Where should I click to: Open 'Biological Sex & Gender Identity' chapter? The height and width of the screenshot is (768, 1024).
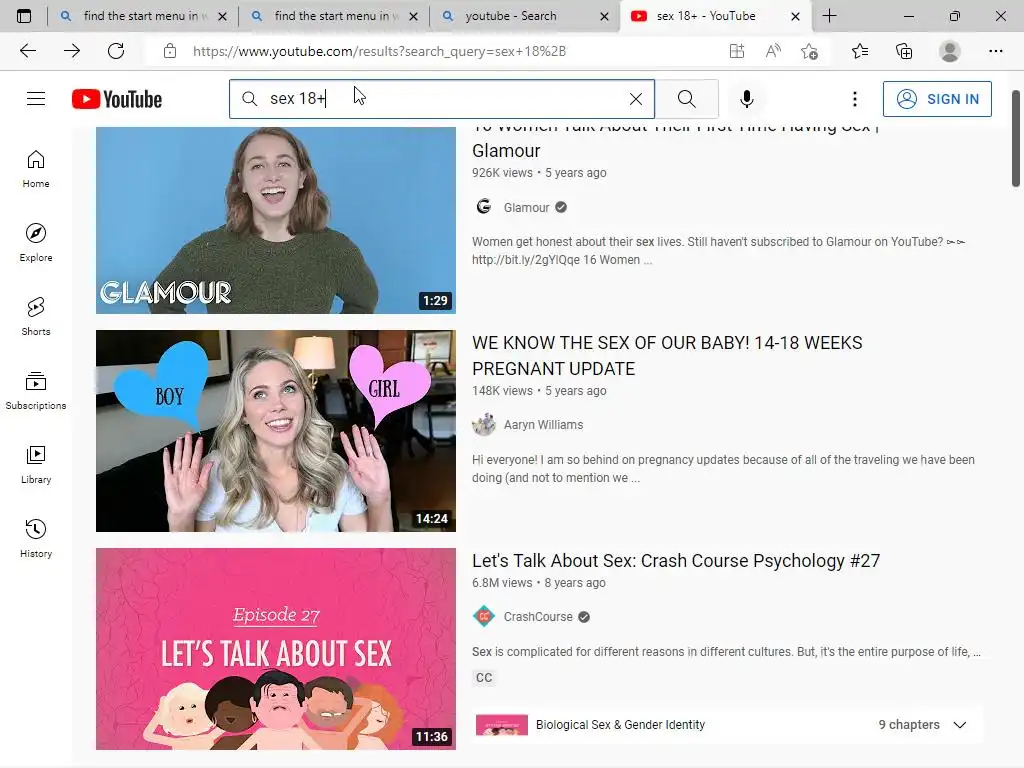[620, 725]
